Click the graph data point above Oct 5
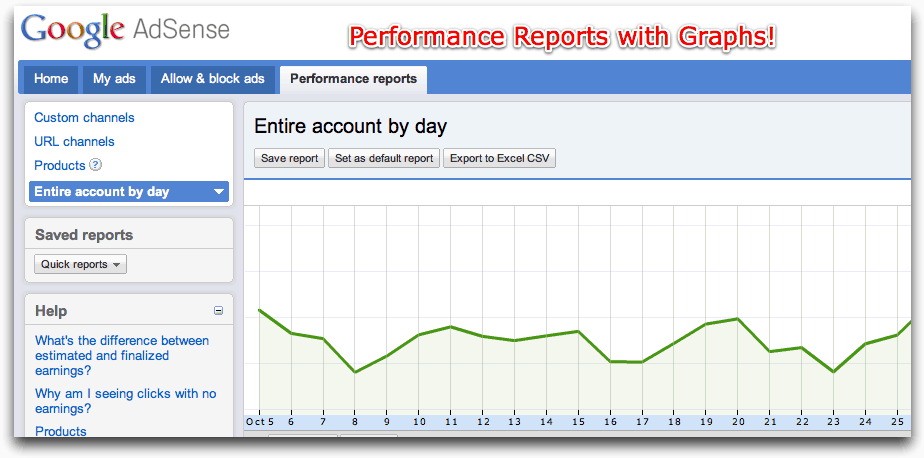Screen dimensions: 924x458 (x=259, y=309)
